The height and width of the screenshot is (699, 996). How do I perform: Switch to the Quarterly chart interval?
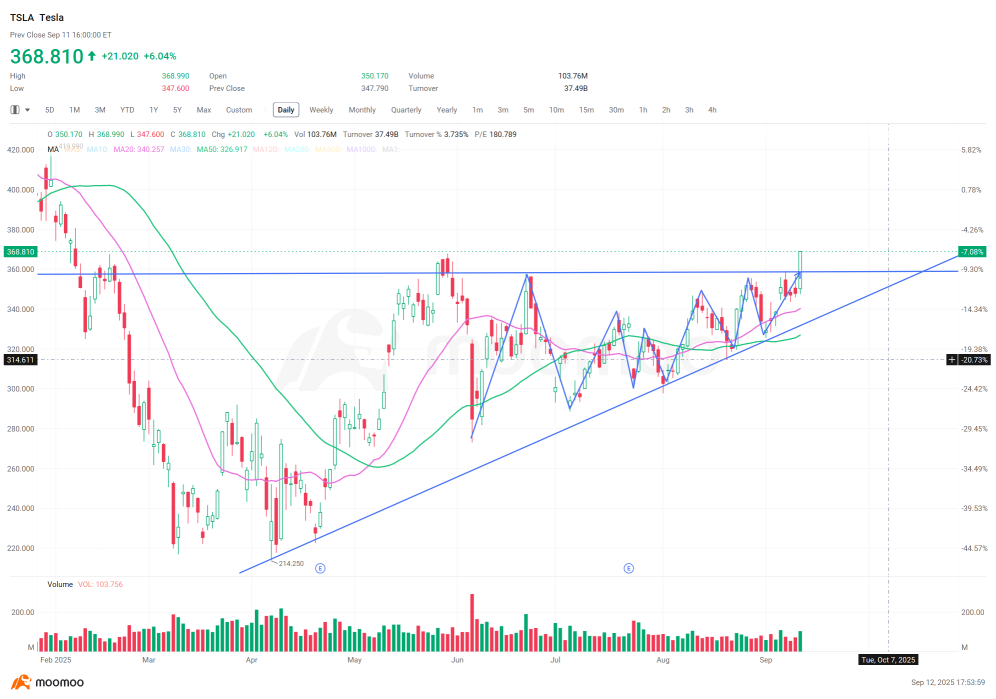point(406,110)
